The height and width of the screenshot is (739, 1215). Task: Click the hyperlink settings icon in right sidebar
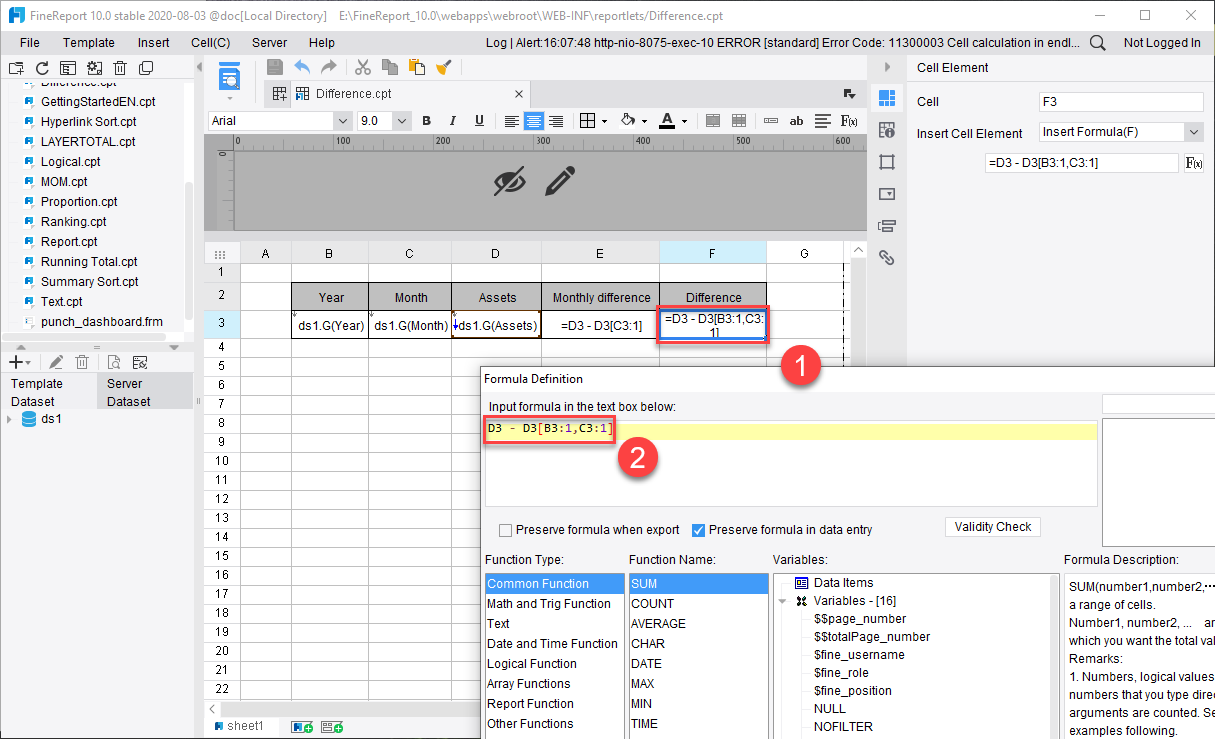(x=887, y=258)
